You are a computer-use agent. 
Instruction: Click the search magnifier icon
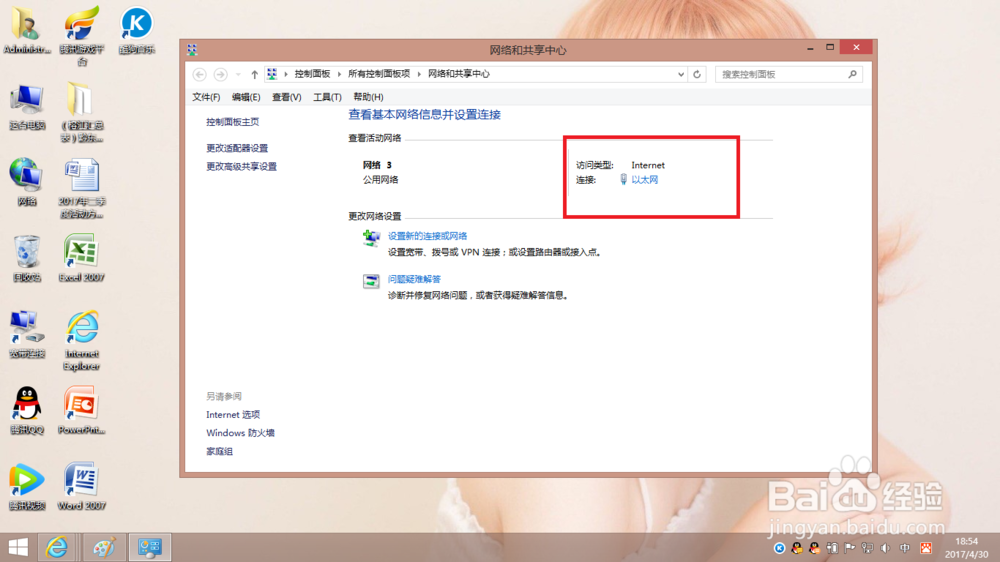(853, 75)
